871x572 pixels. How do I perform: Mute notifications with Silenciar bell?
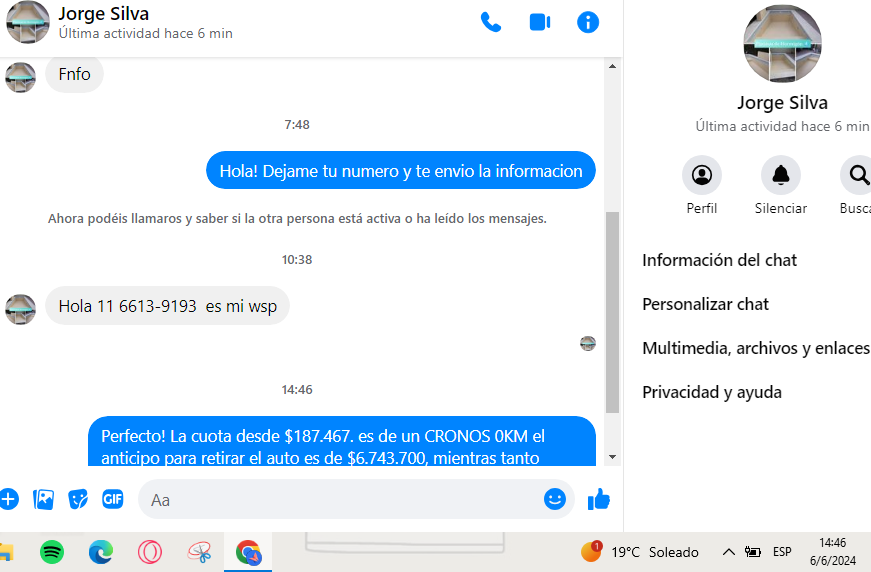(x=780, y=175)
